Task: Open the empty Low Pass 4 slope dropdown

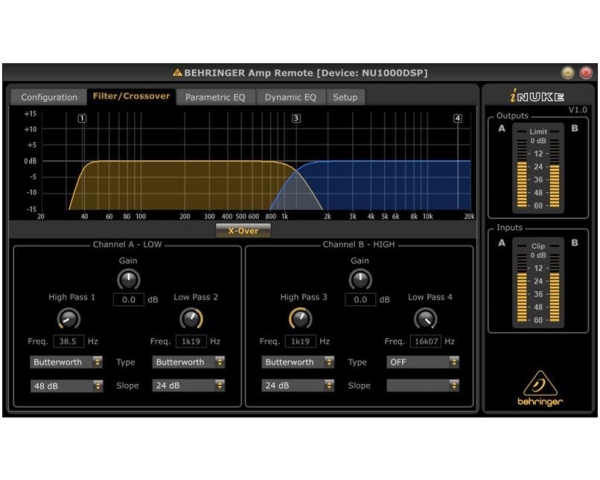Action: tap(423, 386)
